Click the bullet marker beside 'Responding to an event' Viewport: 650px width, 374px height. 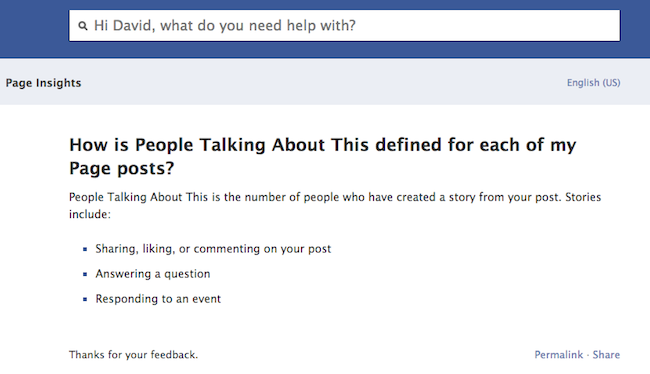85,299
